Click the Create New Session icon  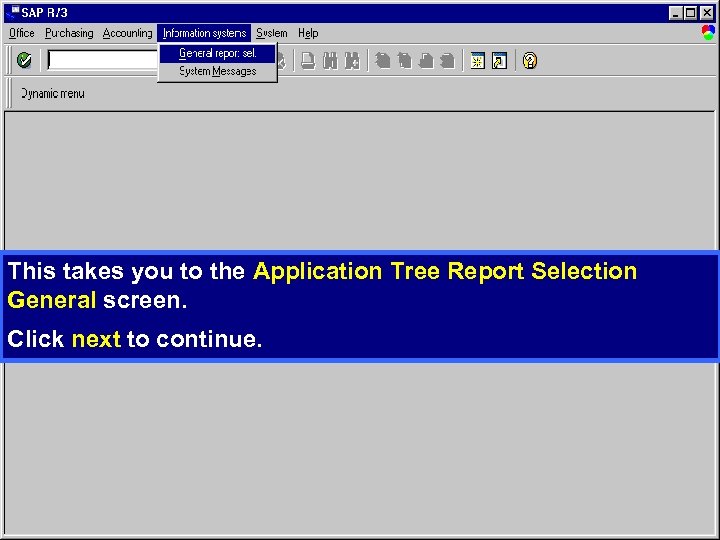click(x=478, y=61)
